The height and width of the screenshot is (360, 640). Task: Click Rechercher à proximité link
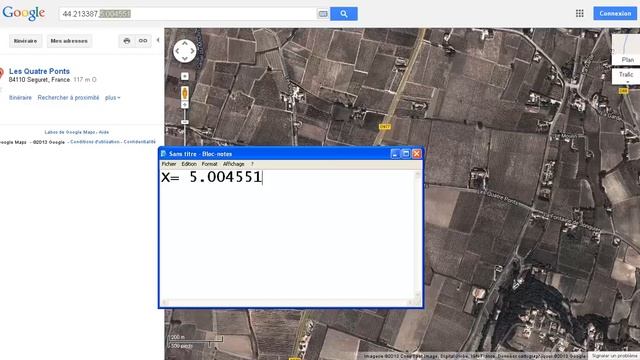click(x=68, y=98)
